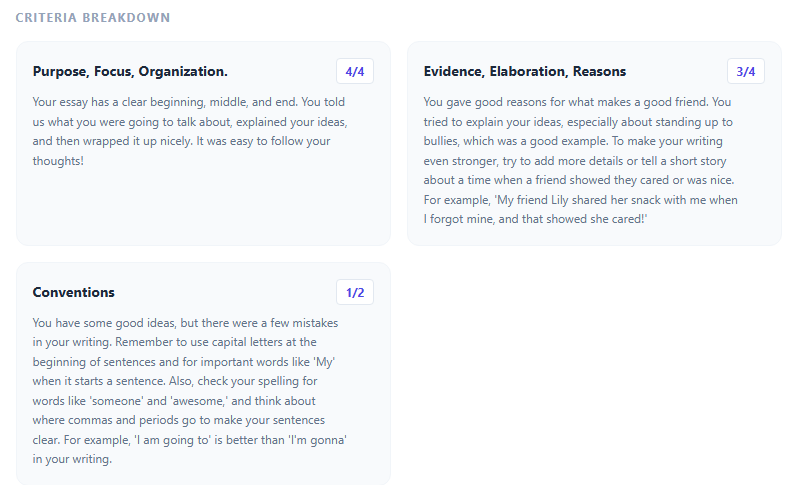The width and height of the screenshot is (804, 485).
Task: Select the Purpose, Focus, Organization title
Action: pos(130,71)
